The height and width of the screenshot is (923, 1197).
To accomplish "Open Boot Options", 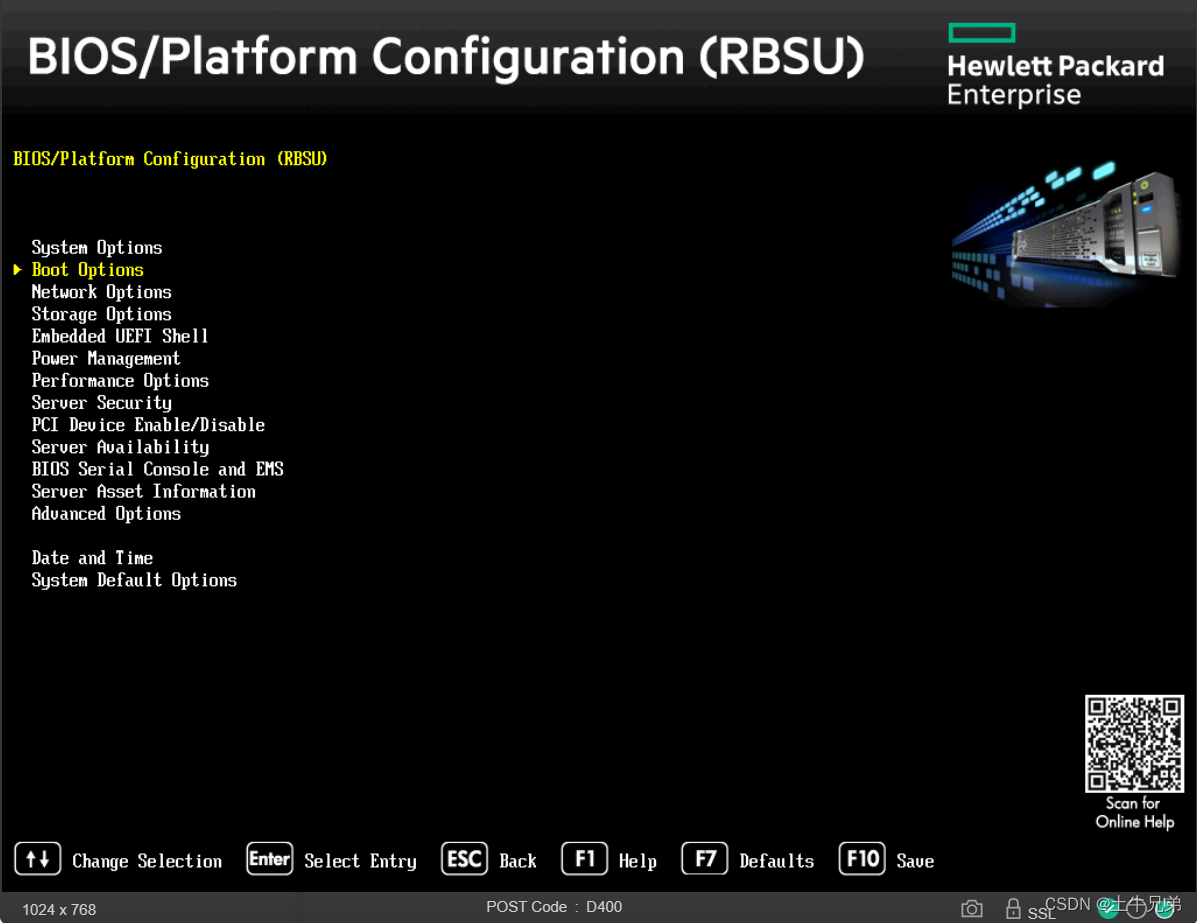I will coord(87,269).
